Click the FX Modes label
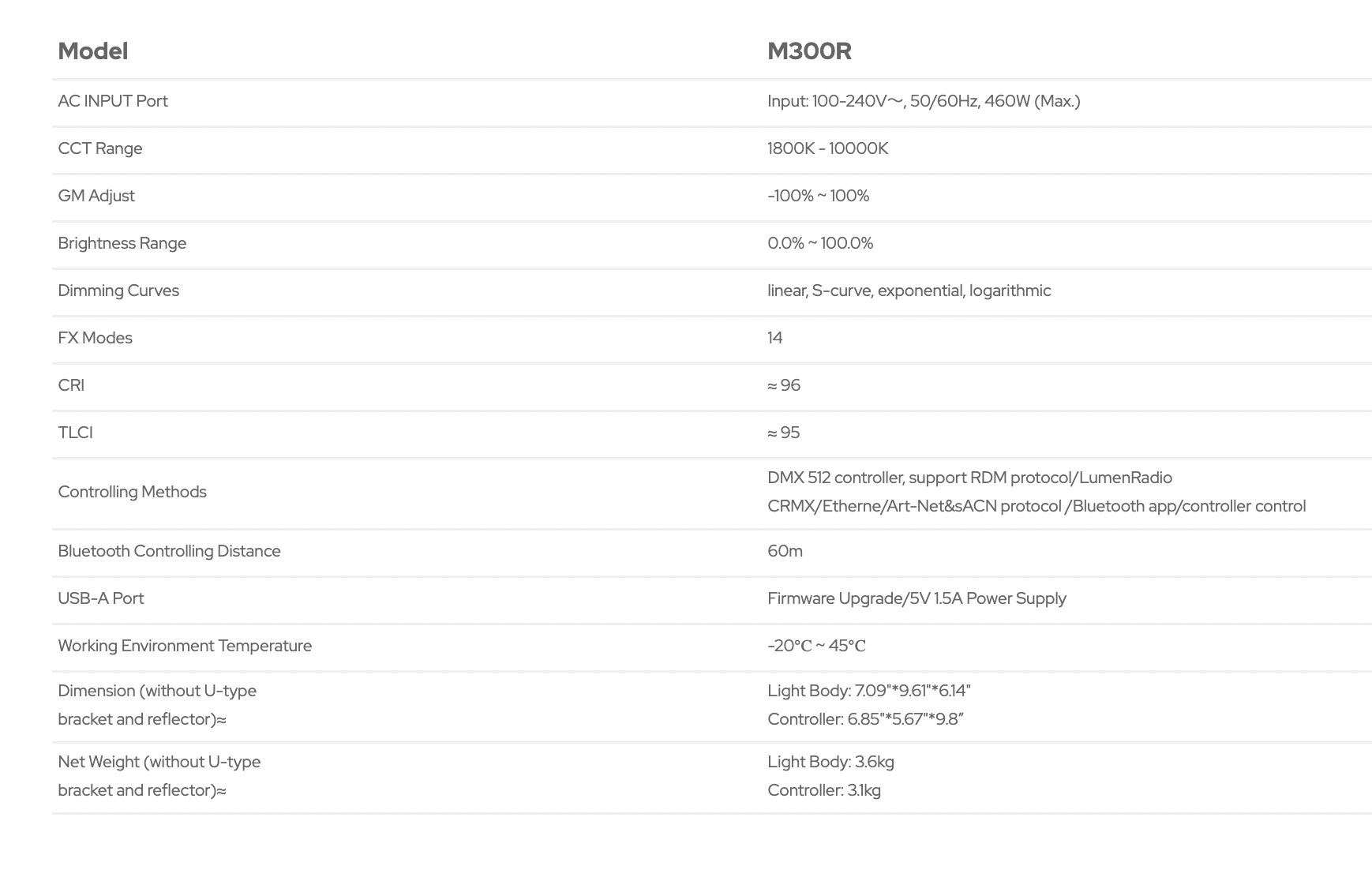This screenshot has width=1372, height=881. pos(96,338)
